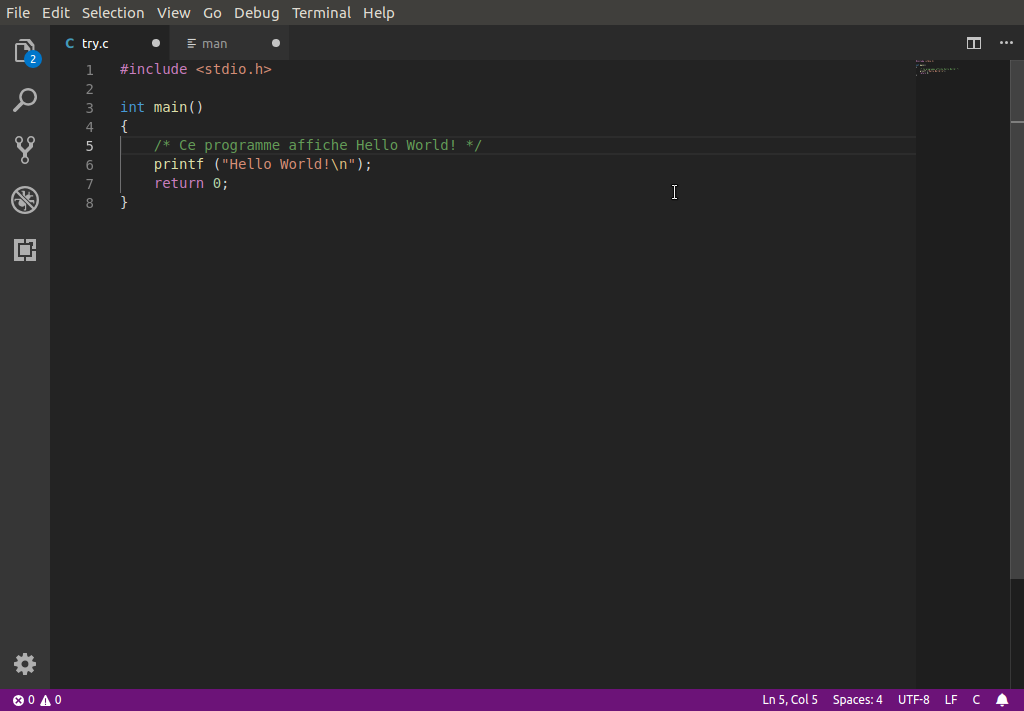Click unsaved dot on man tab
This screenshot has width=1024, height=711.
pos(276,43)
